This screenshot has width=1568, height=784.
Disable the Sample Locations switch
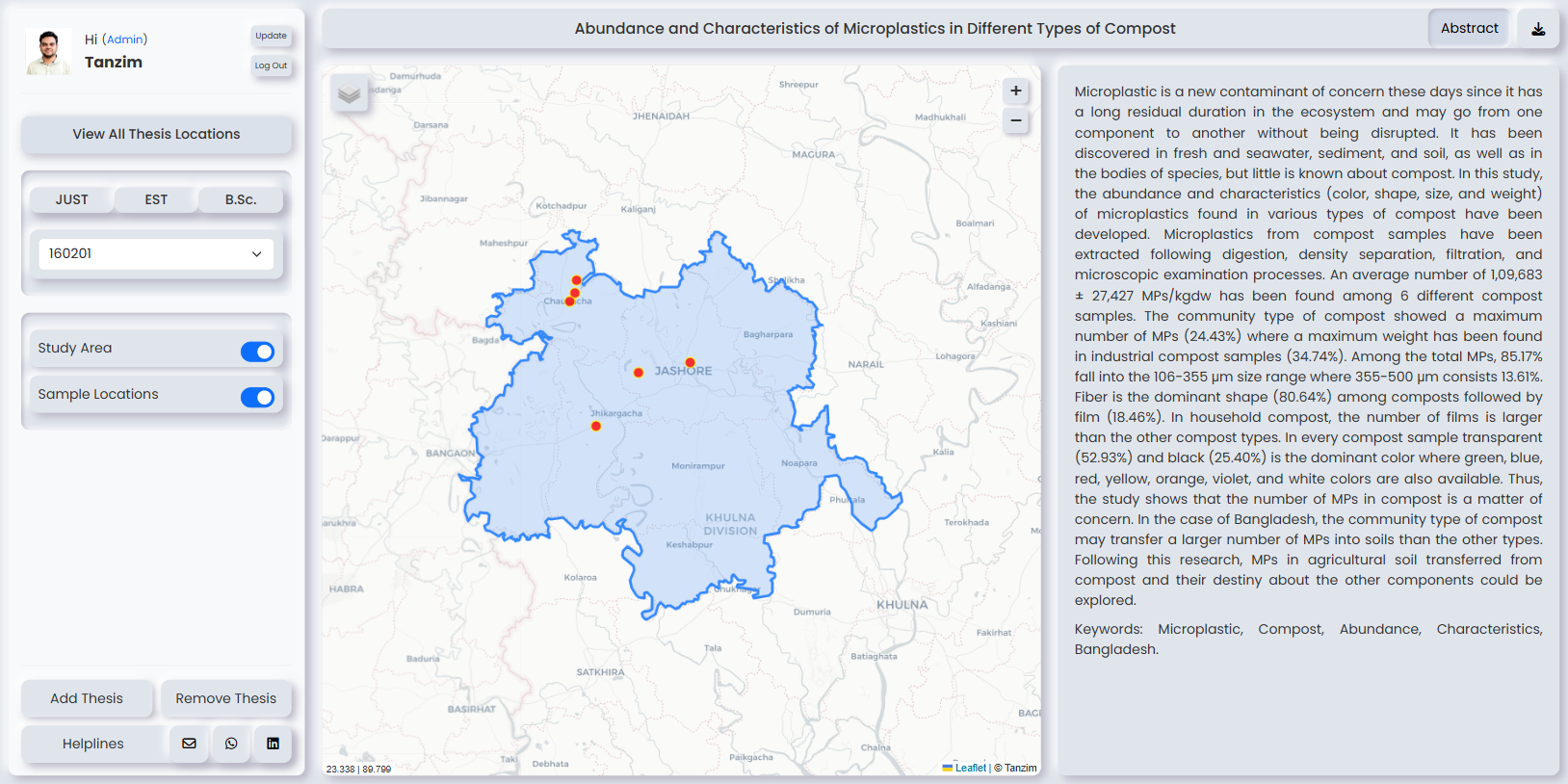pos(257,397)
